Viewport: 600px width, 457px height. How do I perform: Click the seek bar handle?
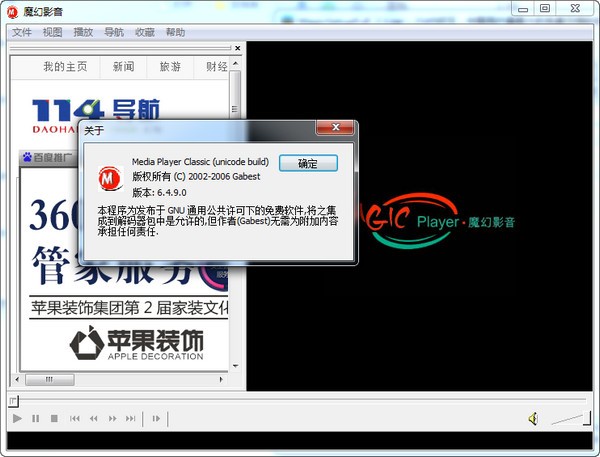(x=12, y=401)
